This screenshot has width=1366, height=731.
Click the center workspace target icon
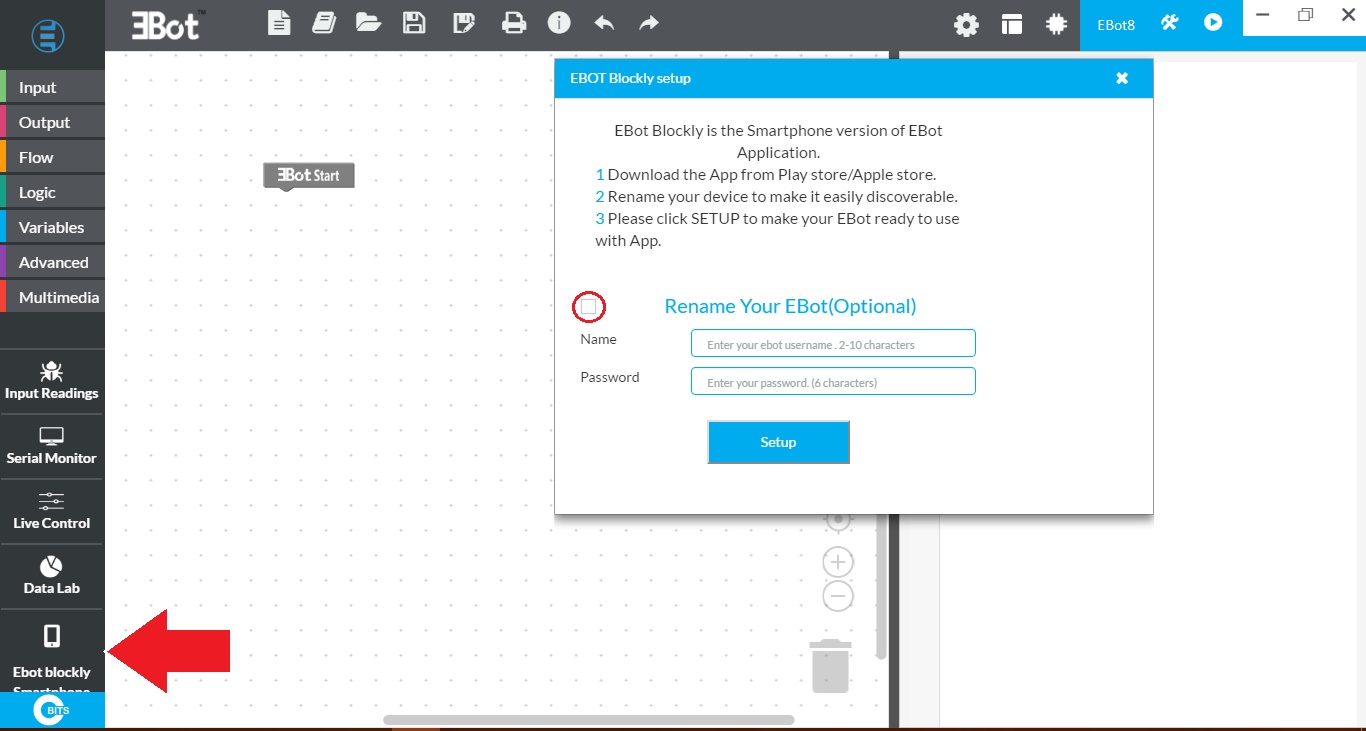pyautogui.click(x=838, y=520)
